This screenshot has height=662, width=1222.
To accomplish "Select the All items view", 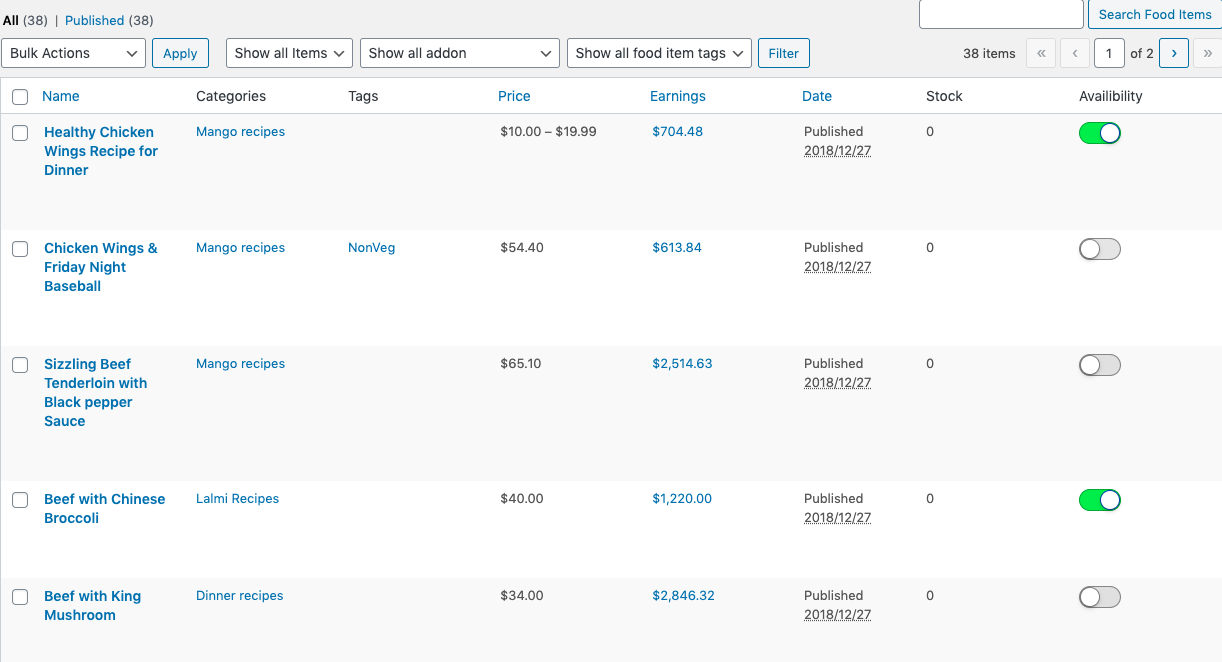I will (11, 20).
